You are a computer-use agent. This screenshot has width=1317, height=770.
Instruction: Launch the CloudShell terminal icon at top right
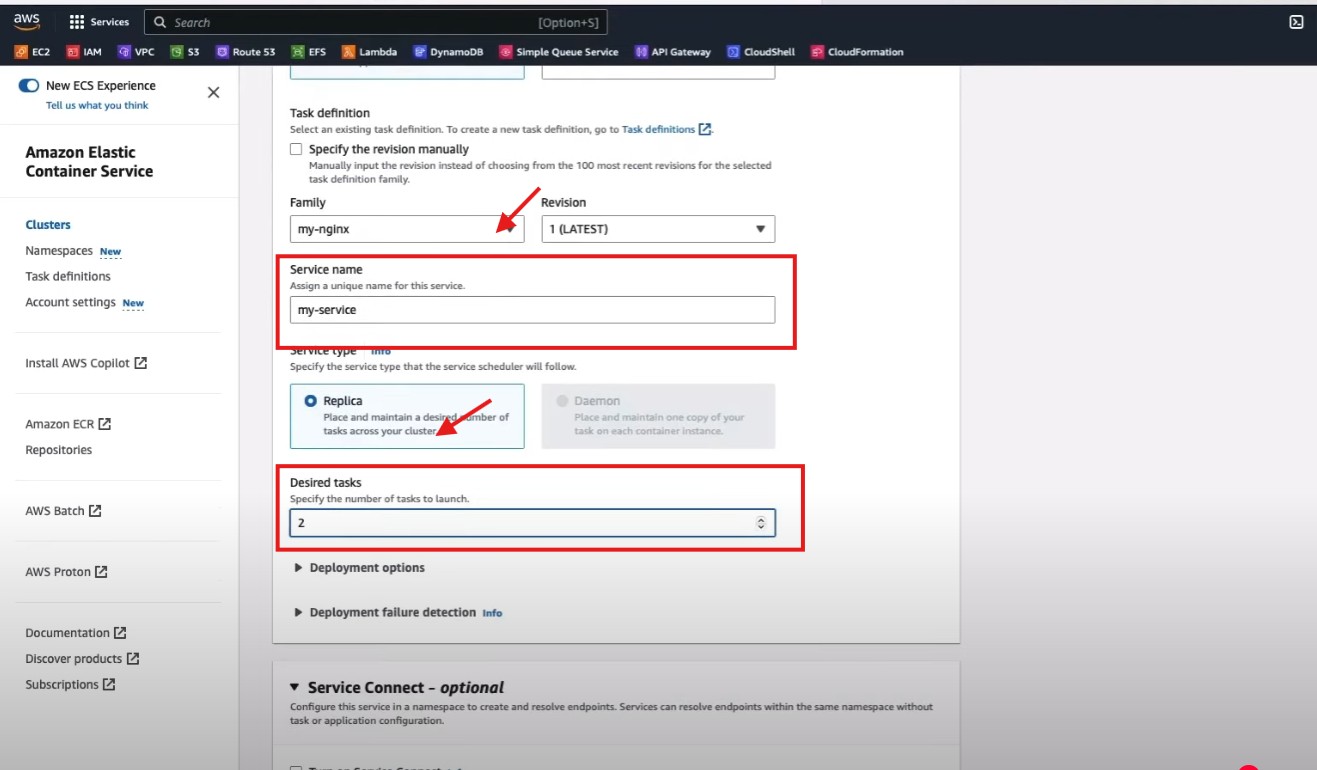click(x=1296, y=22)
